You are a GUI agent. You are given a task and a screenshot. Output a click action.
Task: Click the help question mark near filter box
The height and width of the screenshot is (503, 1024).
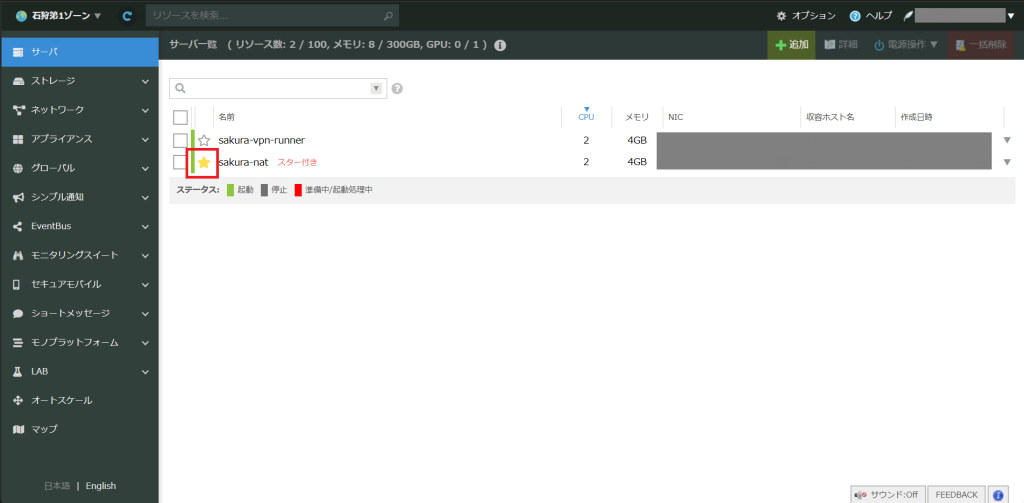[x=397, y=89]
